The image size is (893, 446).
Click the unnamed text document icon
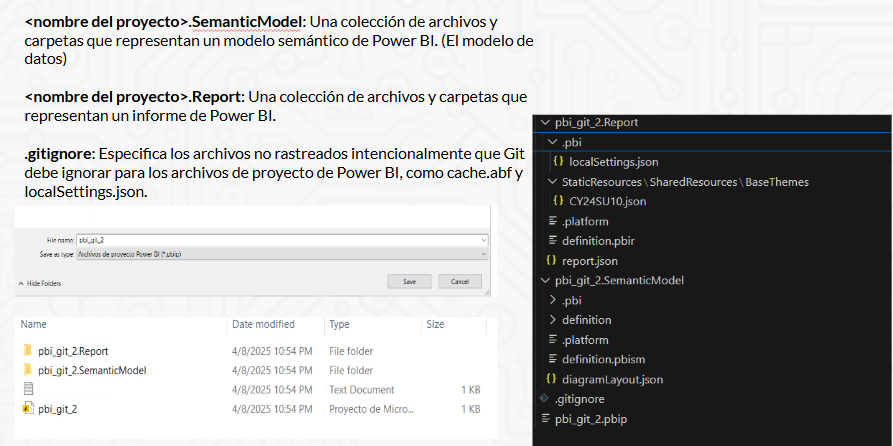tap(28, 389)
